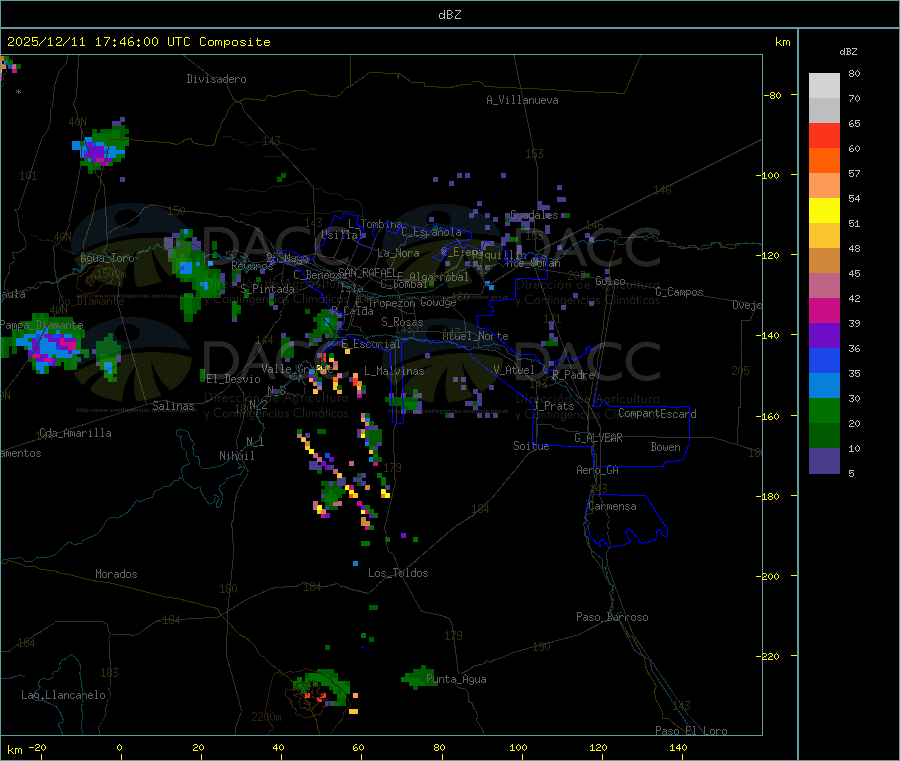Click the Soitue map label
The image size is (900, 761).
531,446
